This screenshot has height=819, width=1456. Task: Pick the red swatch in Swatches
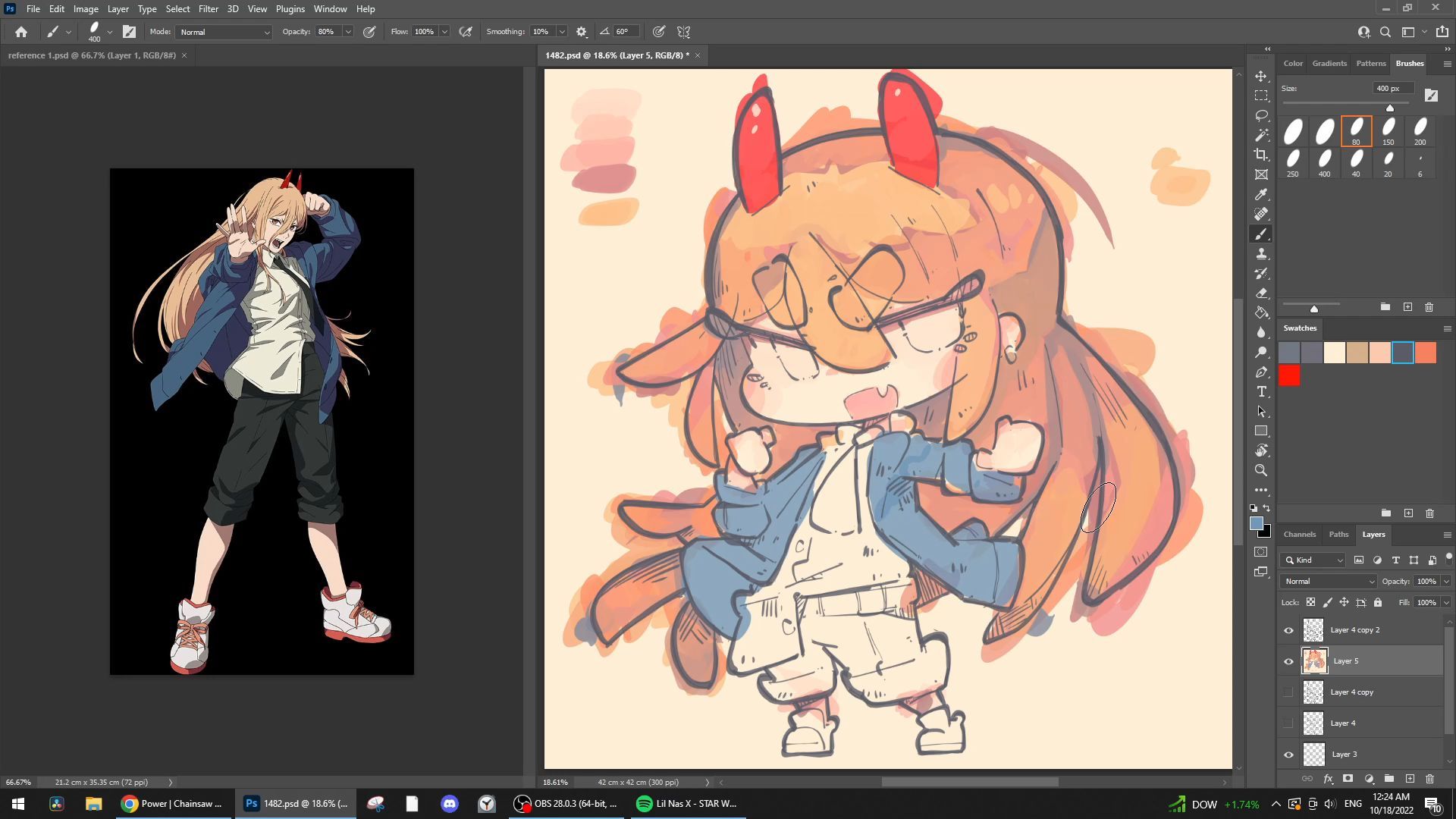tap(1289, 376)
